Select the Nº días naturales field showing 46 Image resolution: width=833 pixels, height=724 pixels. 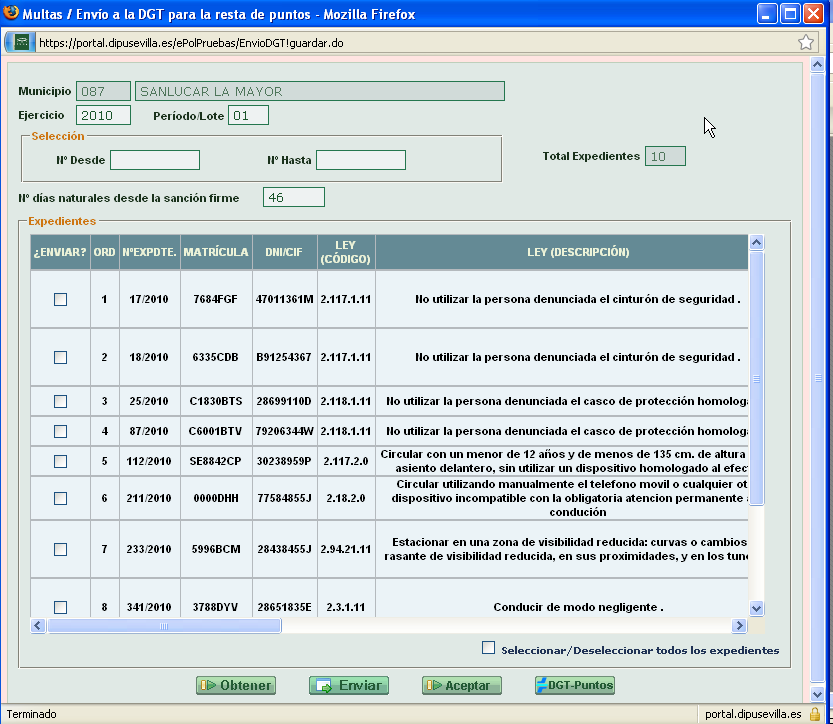click(292, 196)
